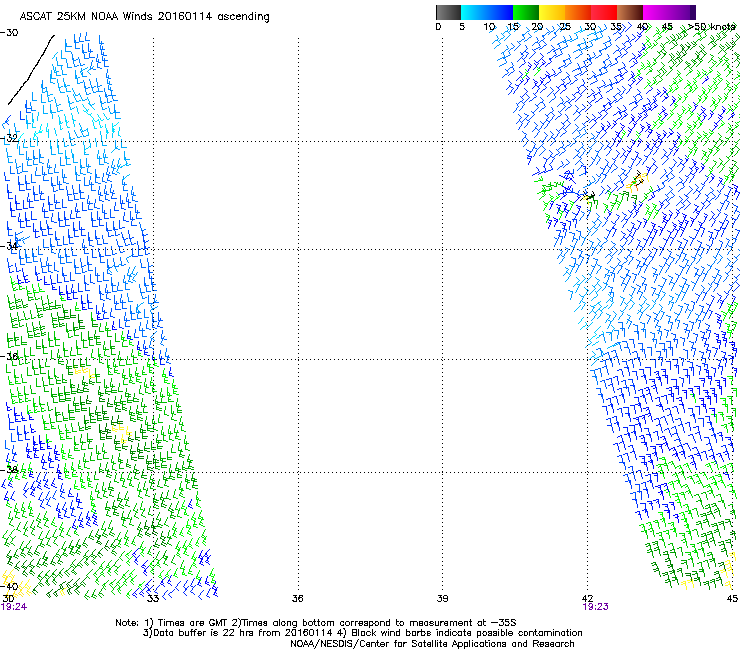
Task: Click the black coastline line at top-left
Action: coord(31,69)
